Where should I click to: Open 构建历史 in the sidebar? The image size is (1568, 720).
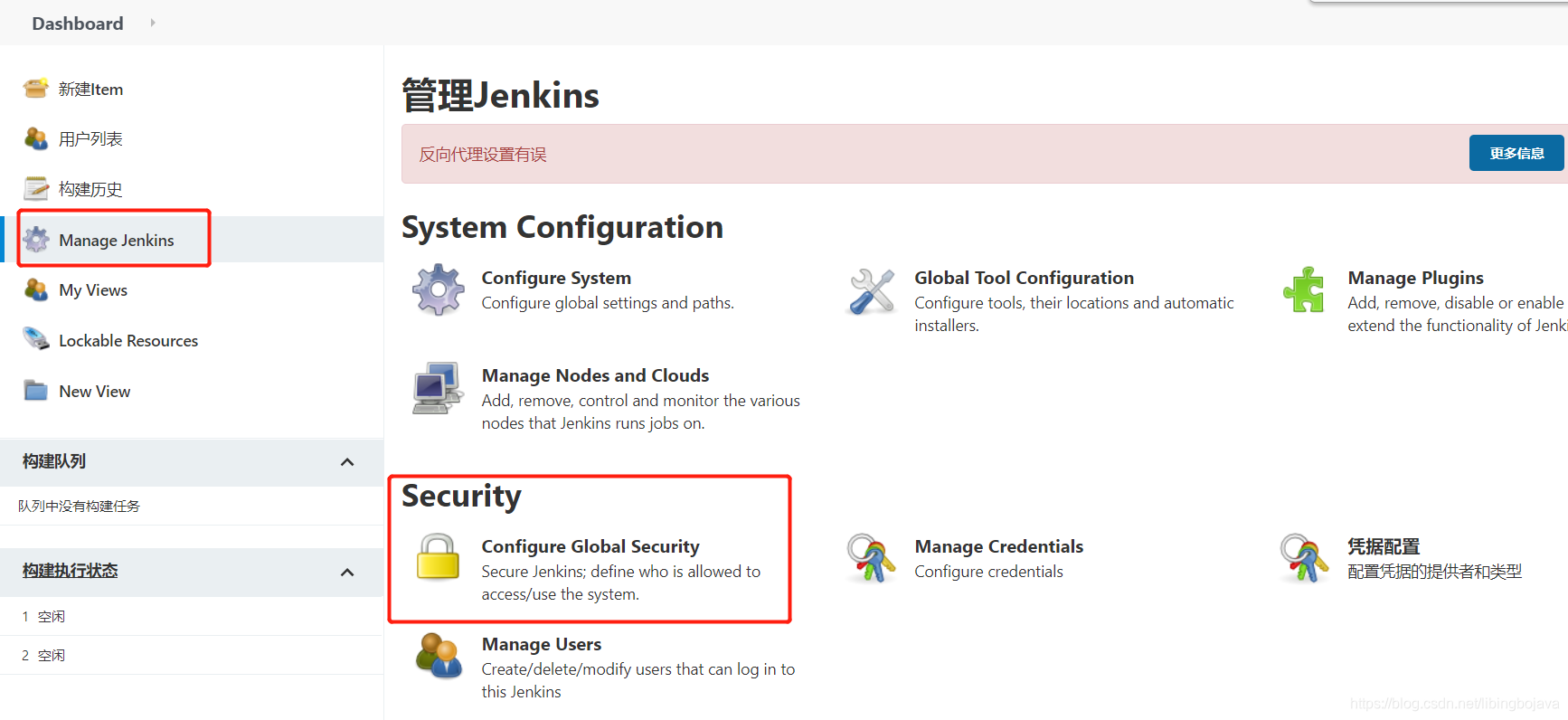(x=90, y=189)
